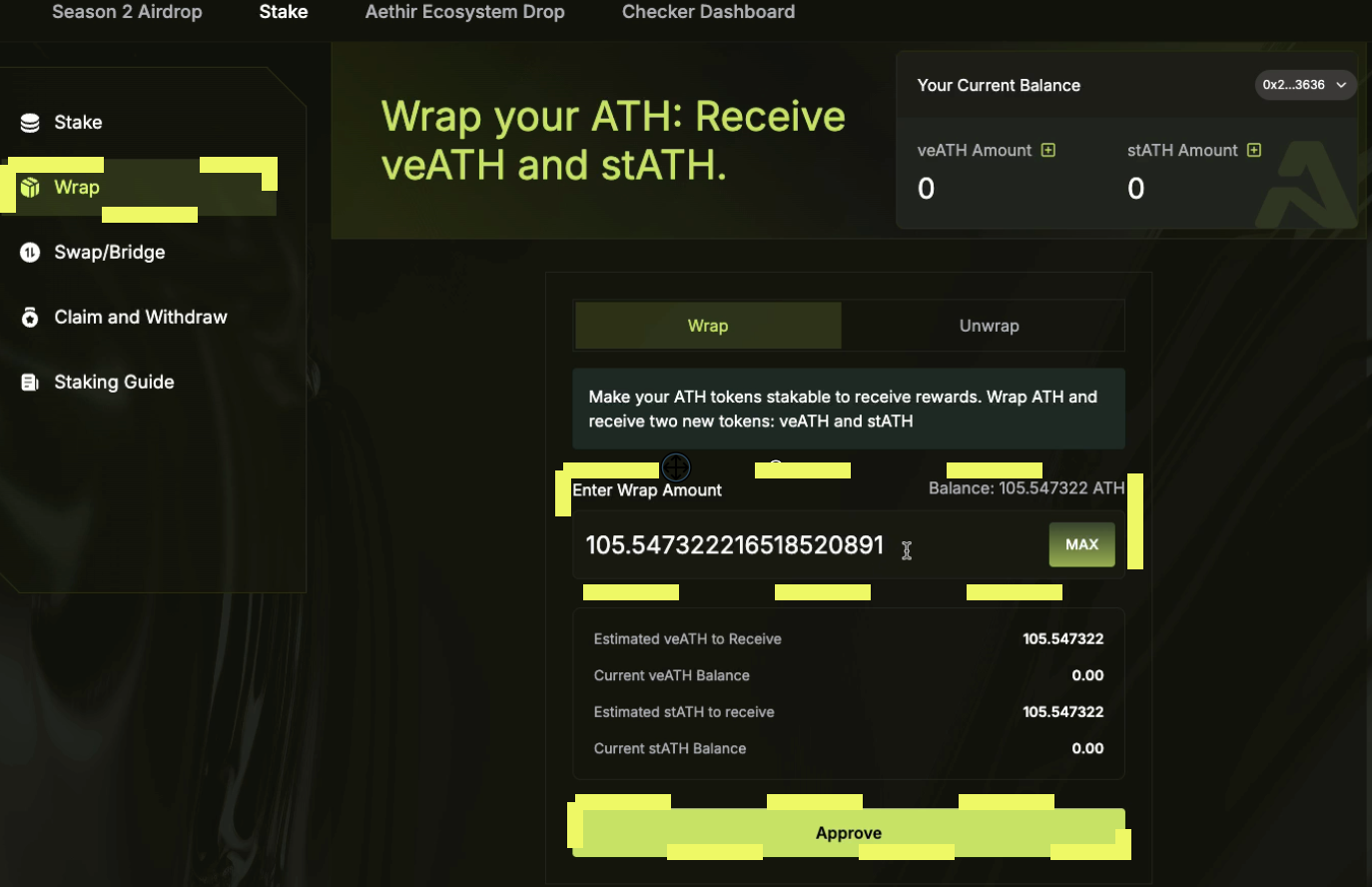1372x887 pixels.
Task: Click the MAX button
Action: 1081,544
